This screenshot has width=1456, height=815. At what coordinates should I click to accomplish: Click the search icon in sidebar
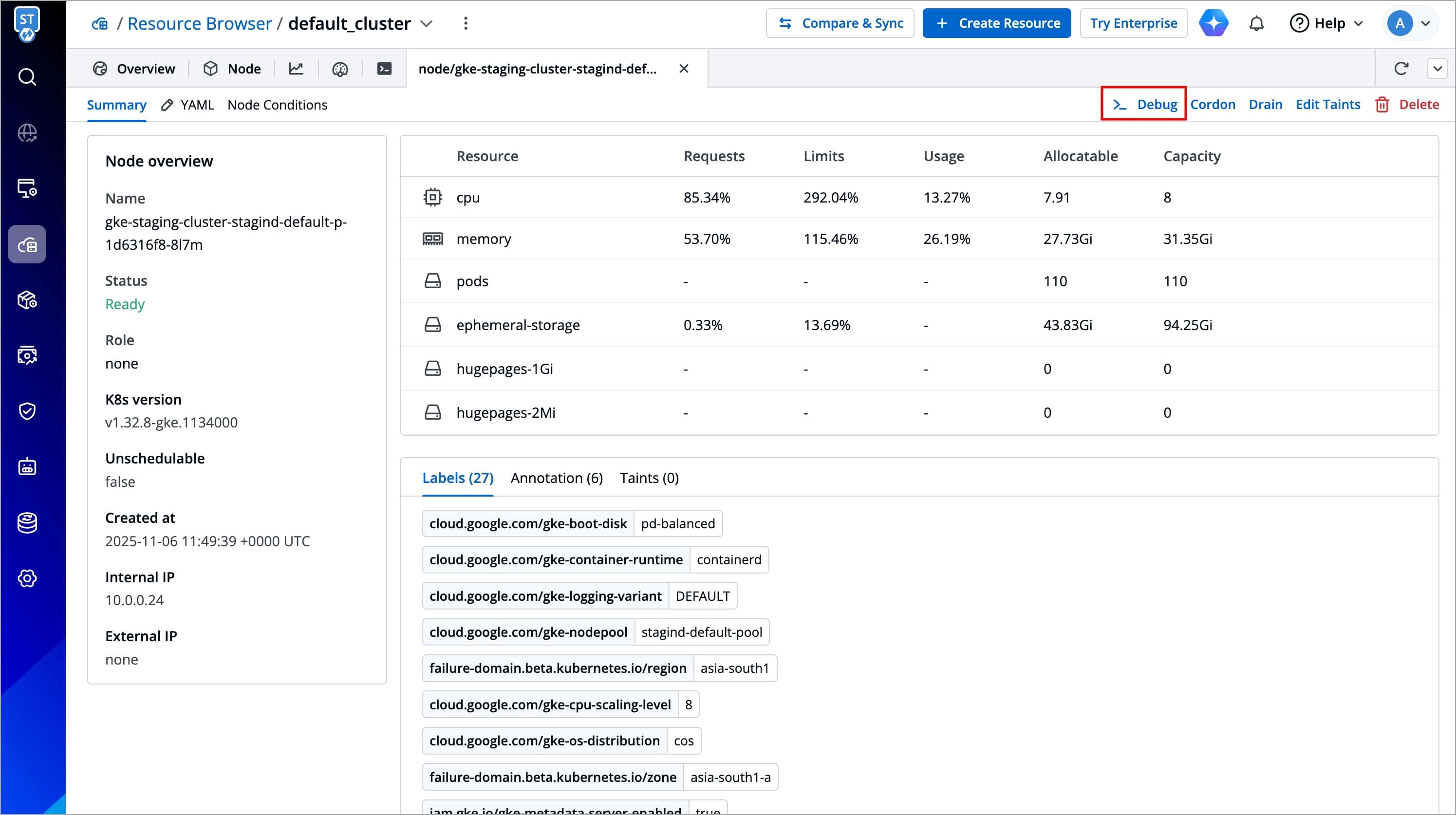27,77
